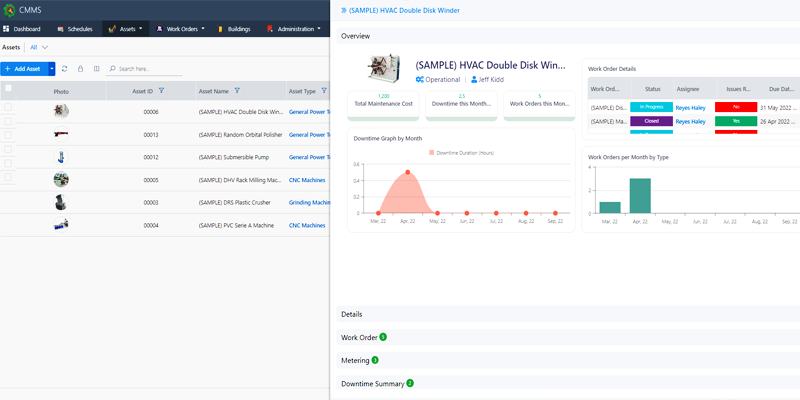This screenshot has width=800, height=400.
Task: Click the Asset ID filter icon
Action: point(162,91)
